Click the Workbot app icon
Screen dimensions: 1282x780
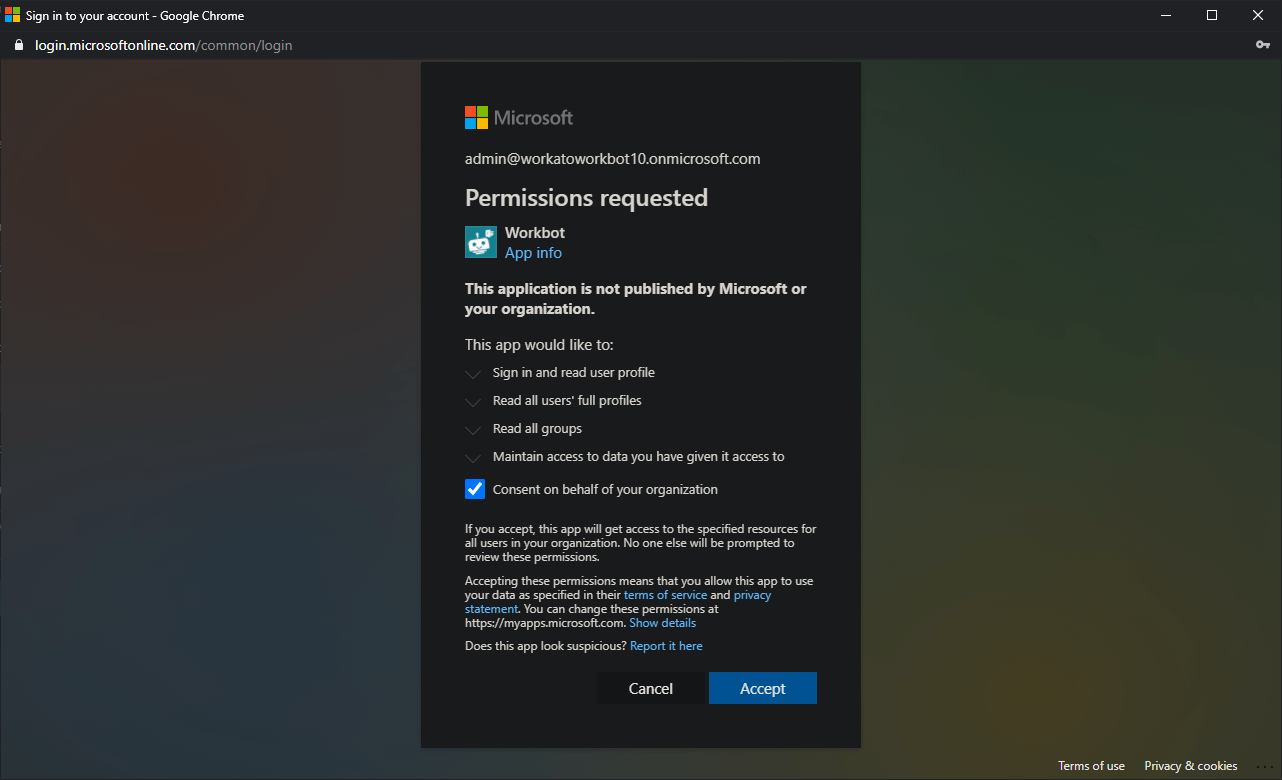click(x=480, y=241)
